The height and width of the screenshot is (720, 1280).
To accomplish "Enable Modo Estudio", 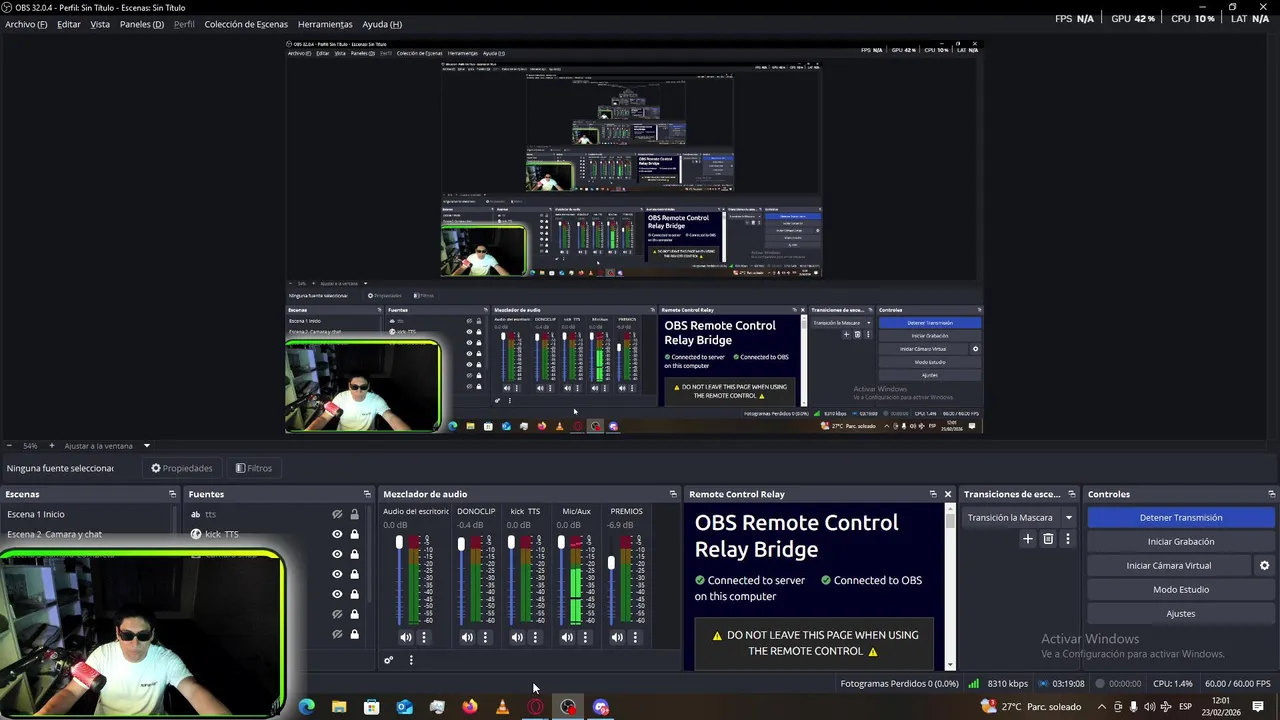I will pyautogui.click(x=1181, y=589).
